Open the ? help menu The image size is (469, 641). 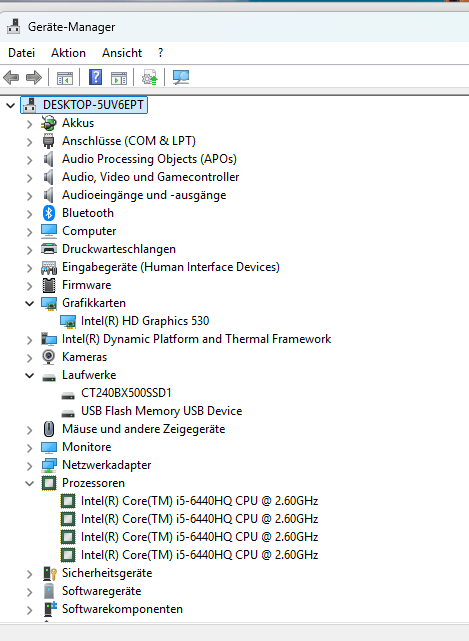[x=160, y=53]
